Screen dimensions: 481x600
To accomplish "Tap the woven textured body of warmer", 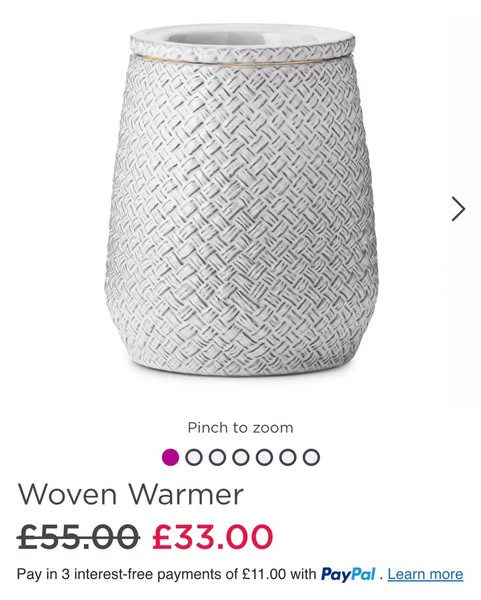I will pos(241,214).
